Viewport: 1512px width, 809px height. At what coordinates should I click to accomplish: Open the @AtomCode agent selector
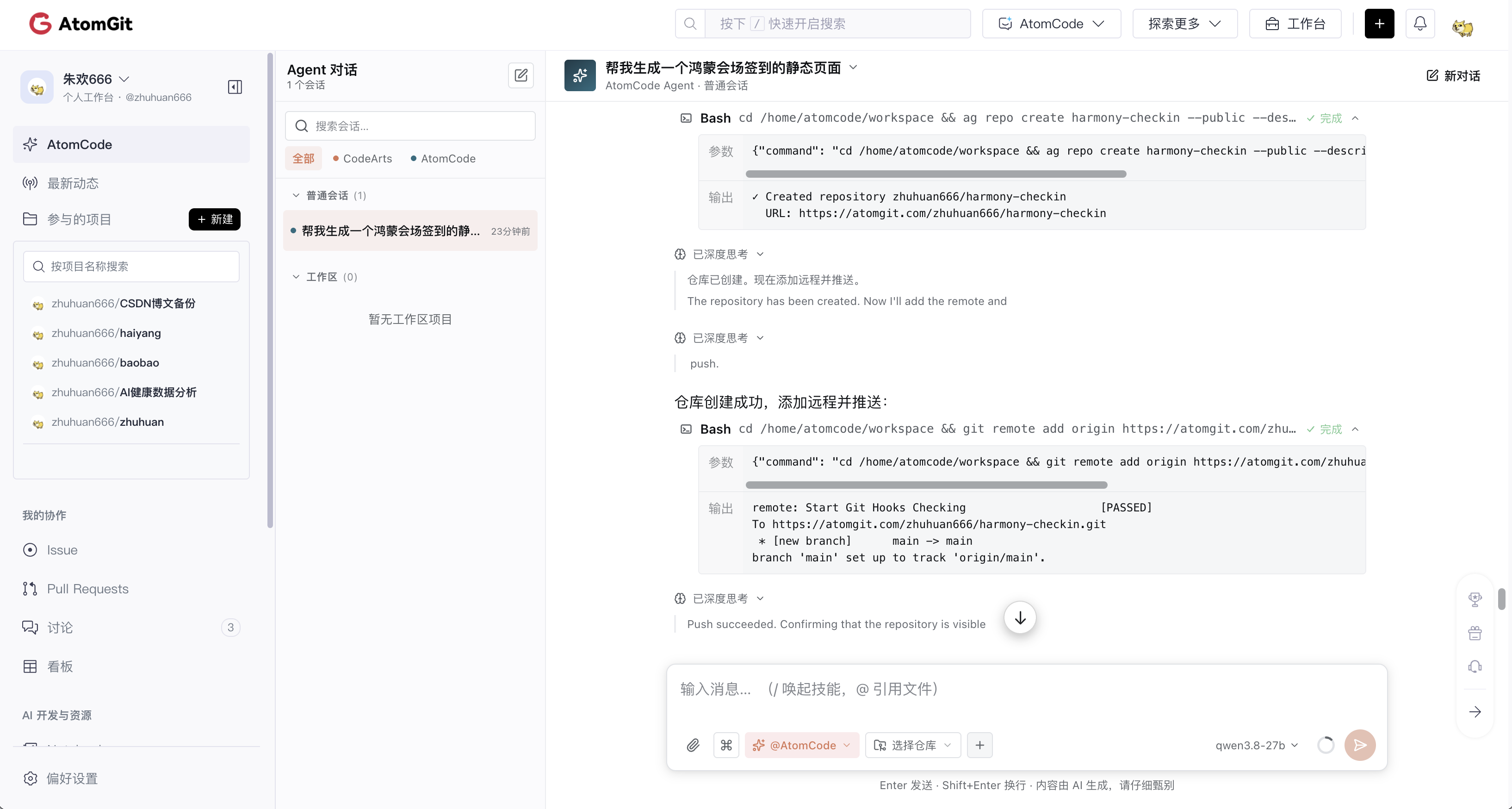pos(802,745)
